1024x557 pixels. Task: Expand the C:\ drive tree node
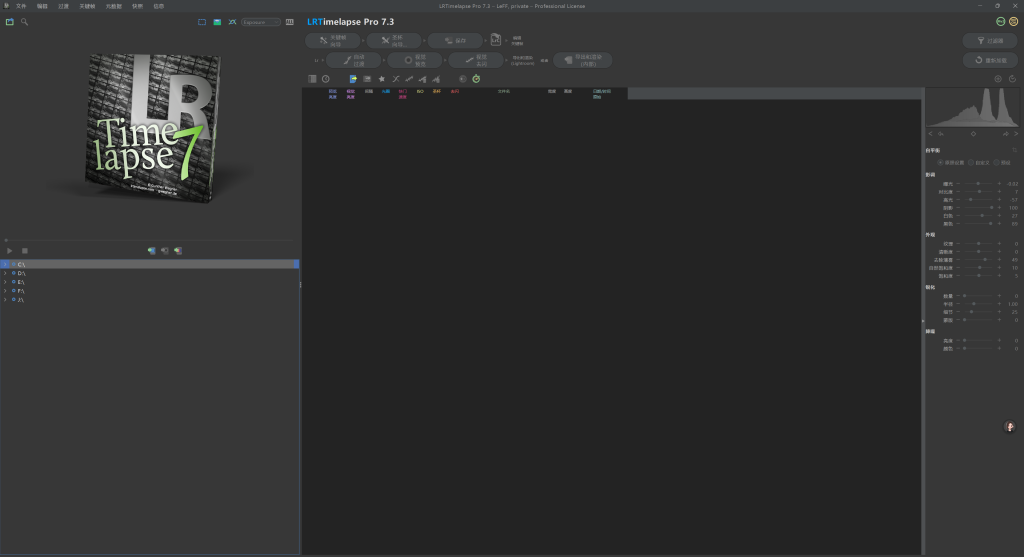click(x=5, y=264)
